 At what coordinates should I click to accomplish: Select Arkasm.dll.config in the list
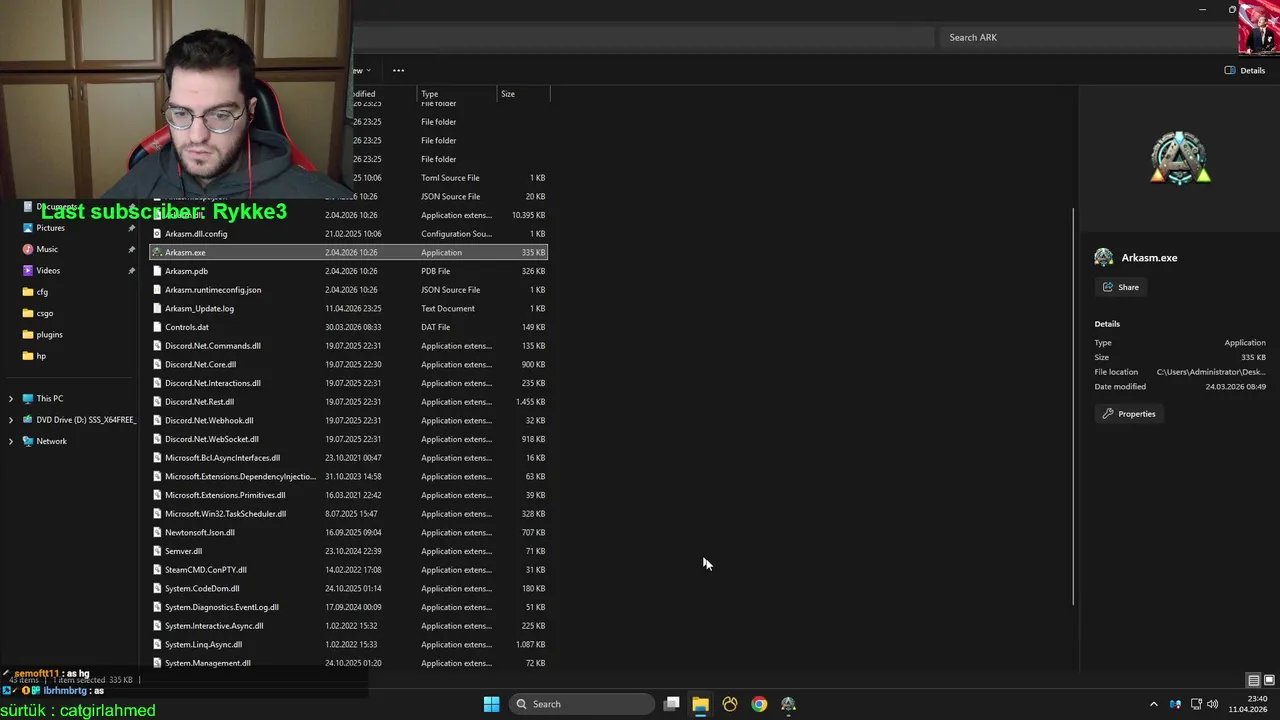tap(196, 234)
